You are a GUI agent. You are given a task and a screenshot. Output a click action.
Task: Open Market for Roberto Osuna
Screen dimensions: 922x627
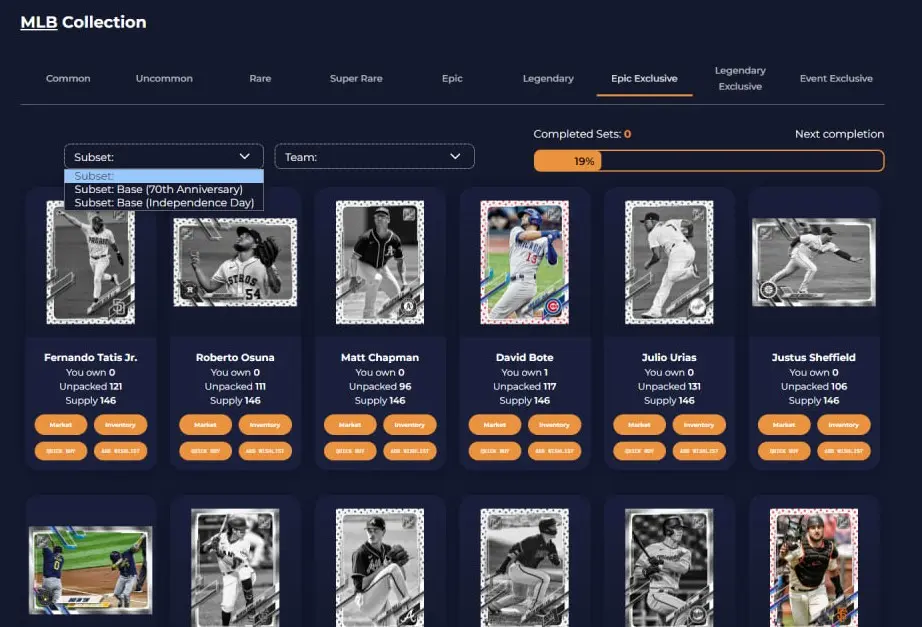(205, 425)
